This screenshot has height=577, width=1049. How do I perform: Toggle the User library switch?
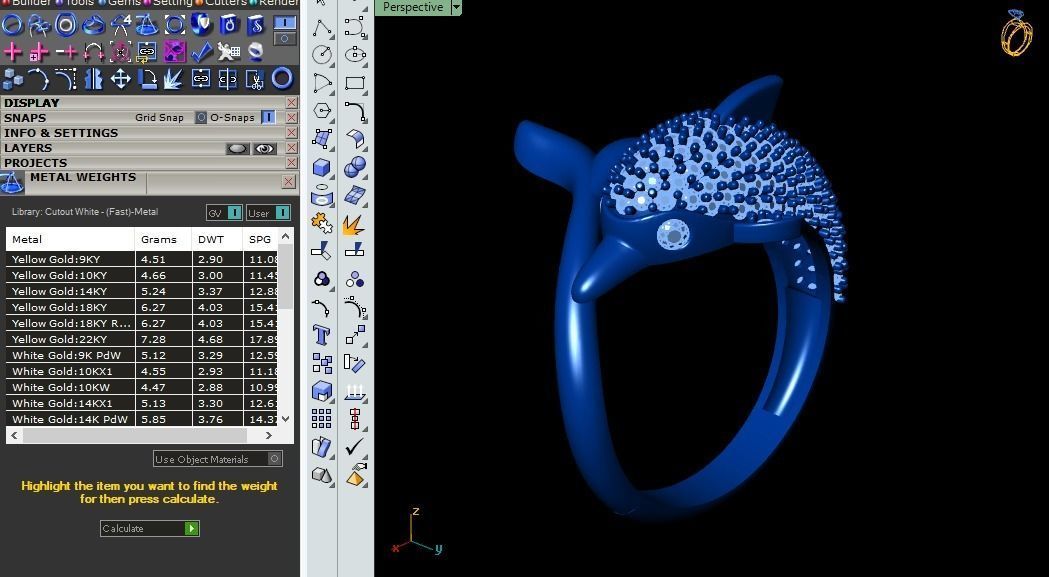(x=283, y=213)
